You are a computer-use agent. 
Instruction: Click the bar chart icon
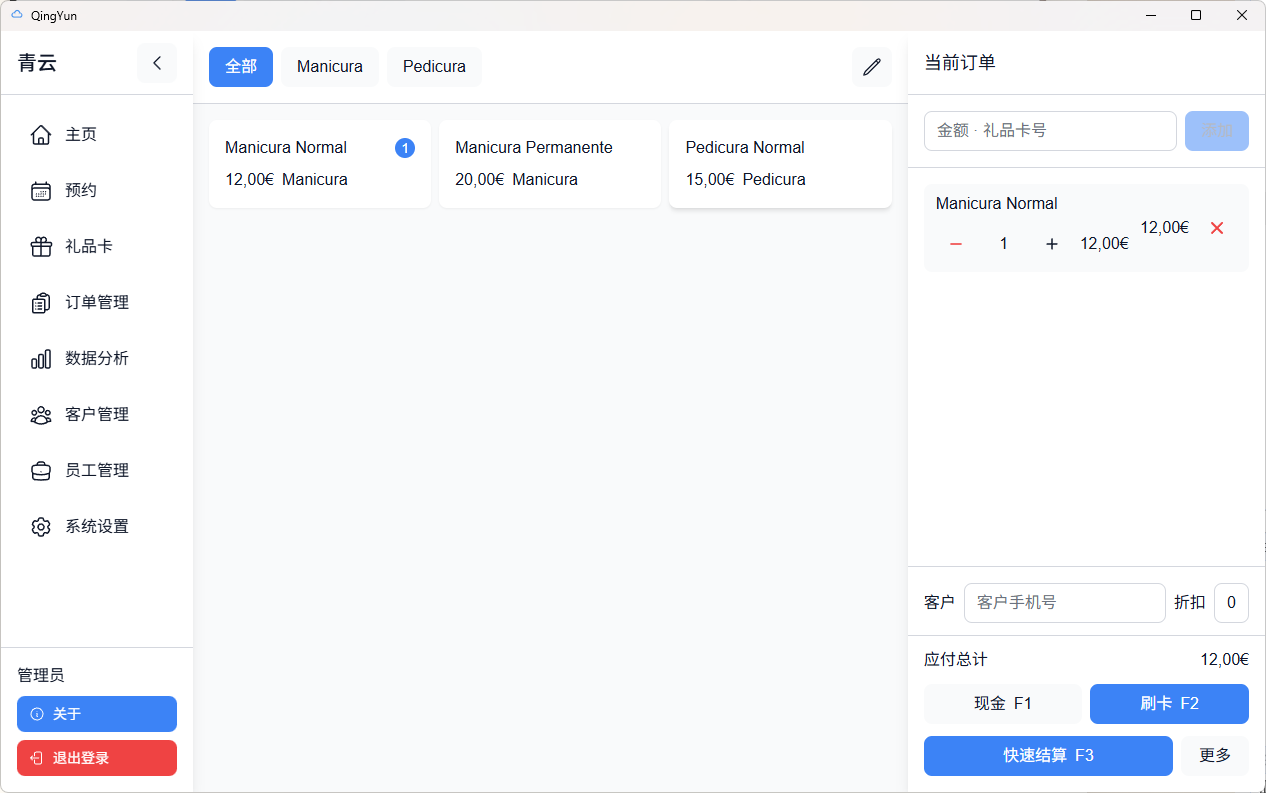41,359
